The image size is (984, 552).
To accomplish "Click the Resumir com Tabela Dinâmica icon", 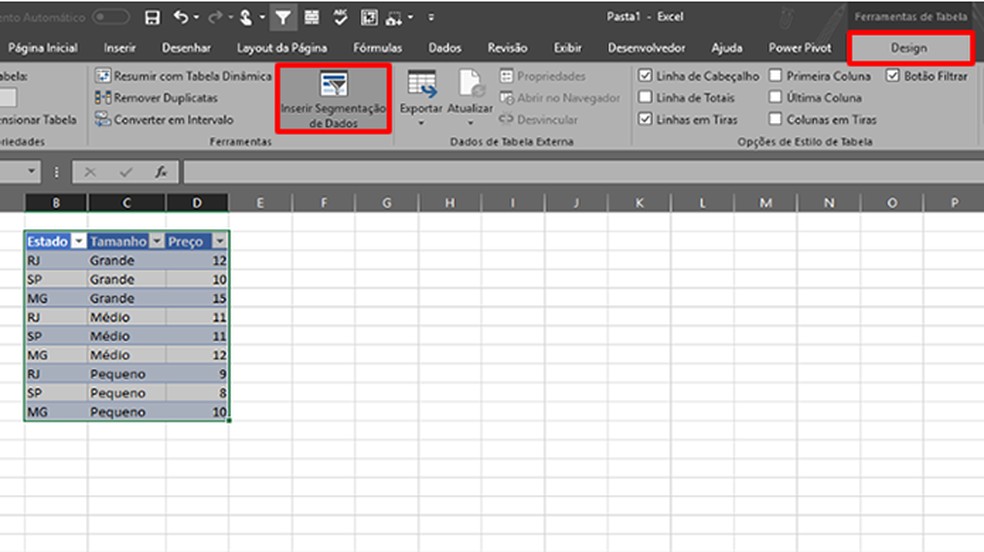I will [103, 76].
